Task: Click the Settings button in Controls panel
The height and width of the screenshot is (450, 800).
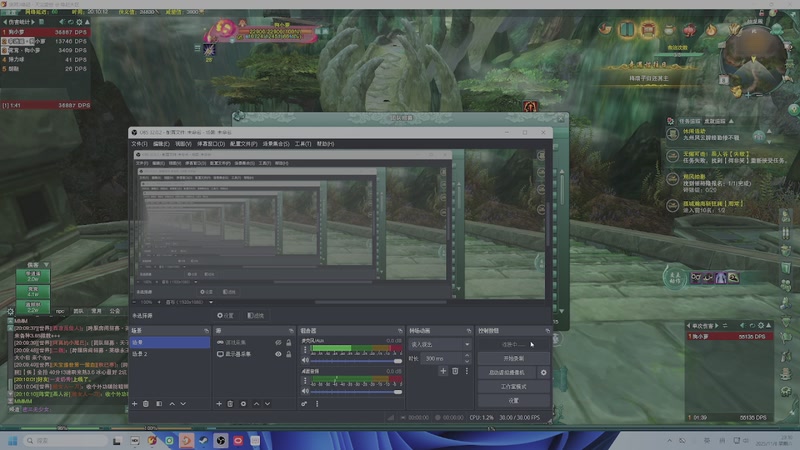Action: click(514, 401)
